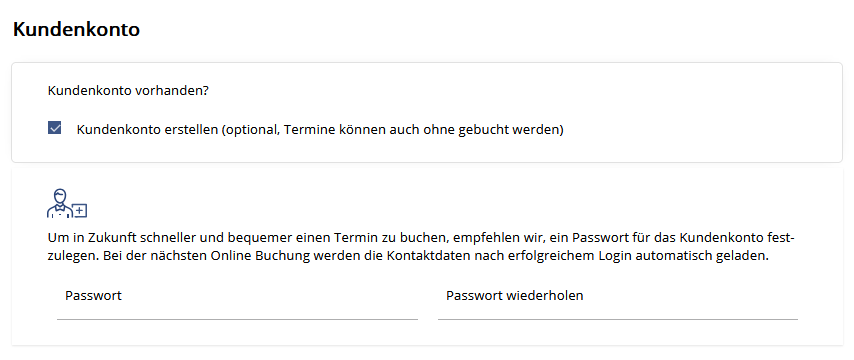Image resolution: width=854 pixels, height=360 pixels.
Task: Click the Kundenkonto page heading
Action: pyautogui.click(x=76, y=29)
